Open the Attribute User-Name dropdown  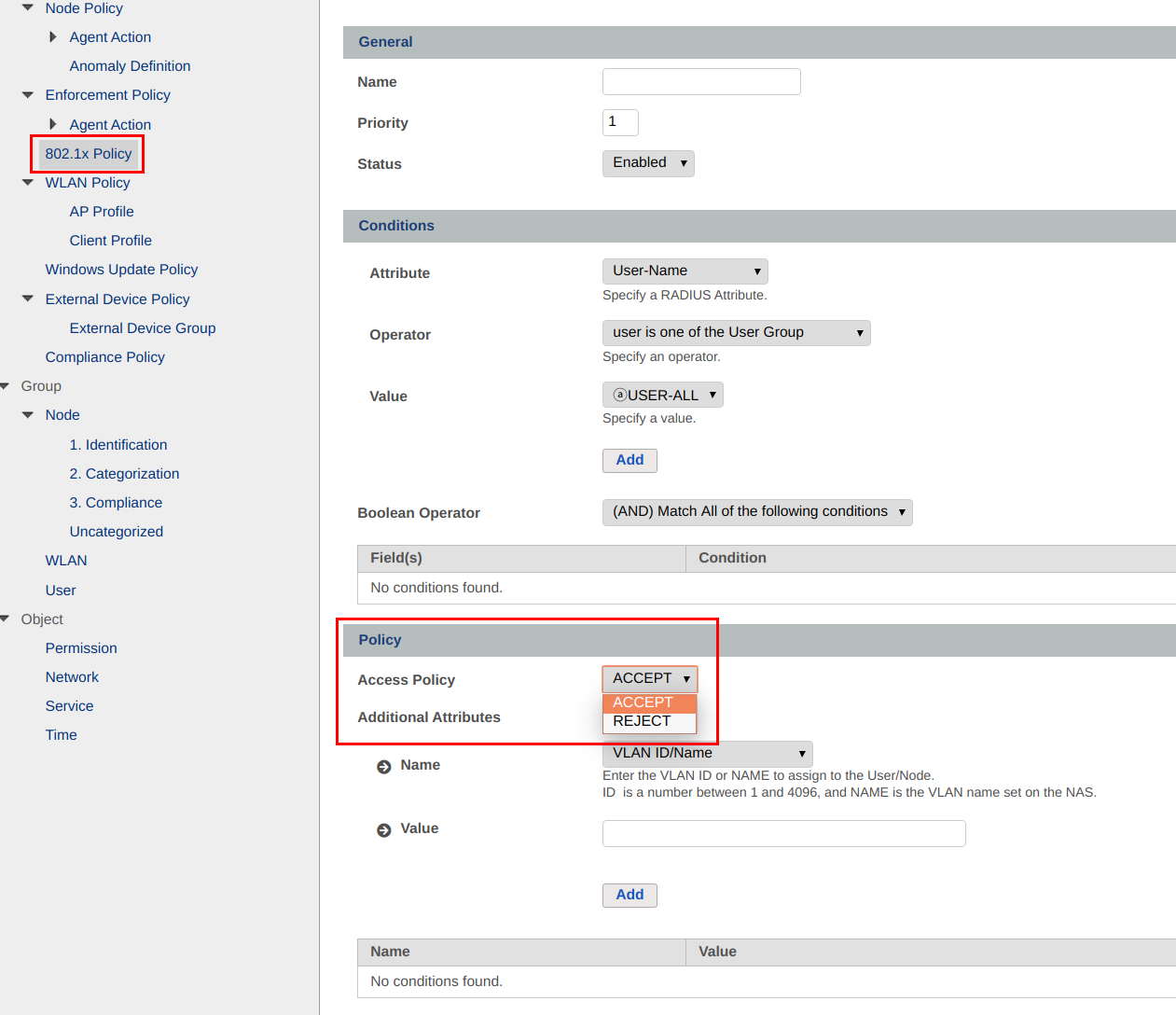tap(685, 271)
